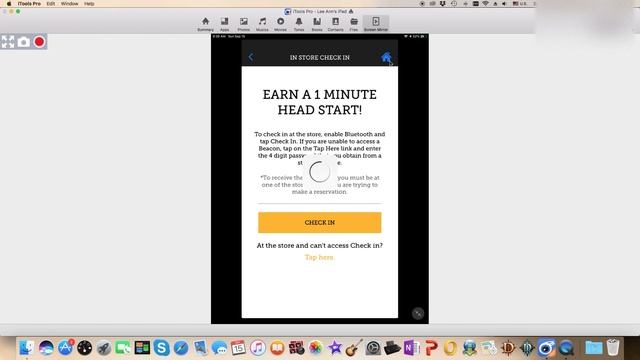Image resolution: width=640 pixels, height=360 pixels.
Task: Open OneNote from the dock
Action: [412, 348]
